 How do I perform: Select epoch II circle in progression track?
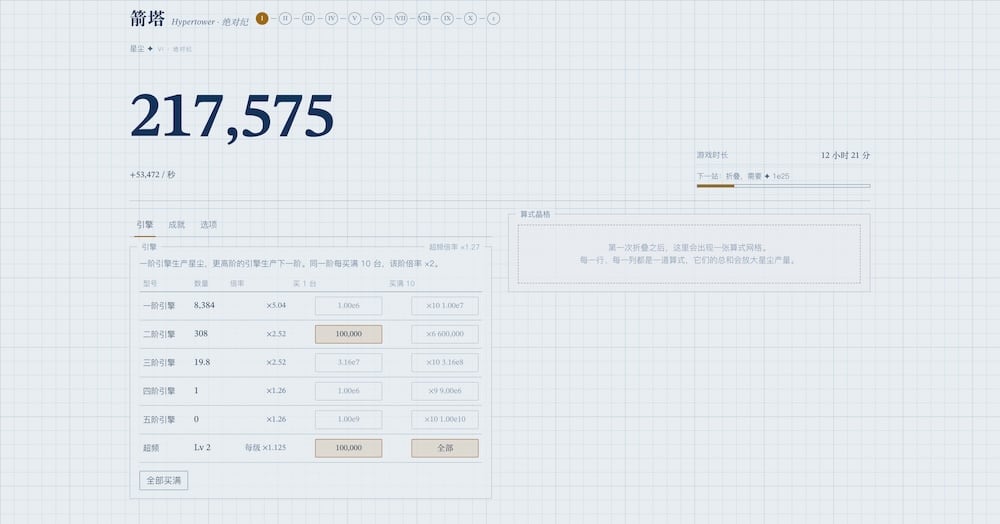pos(285,18)
